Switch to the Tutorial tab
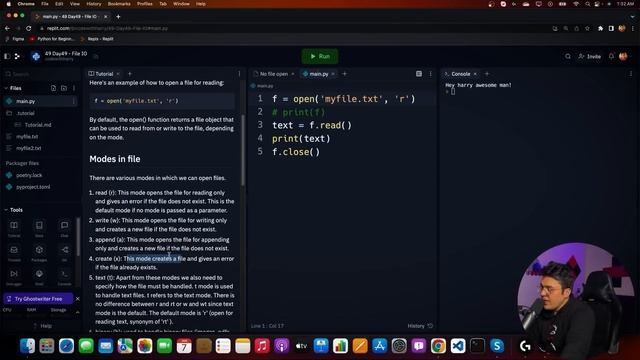Screen dimensions: 640x360 (101, 74)
